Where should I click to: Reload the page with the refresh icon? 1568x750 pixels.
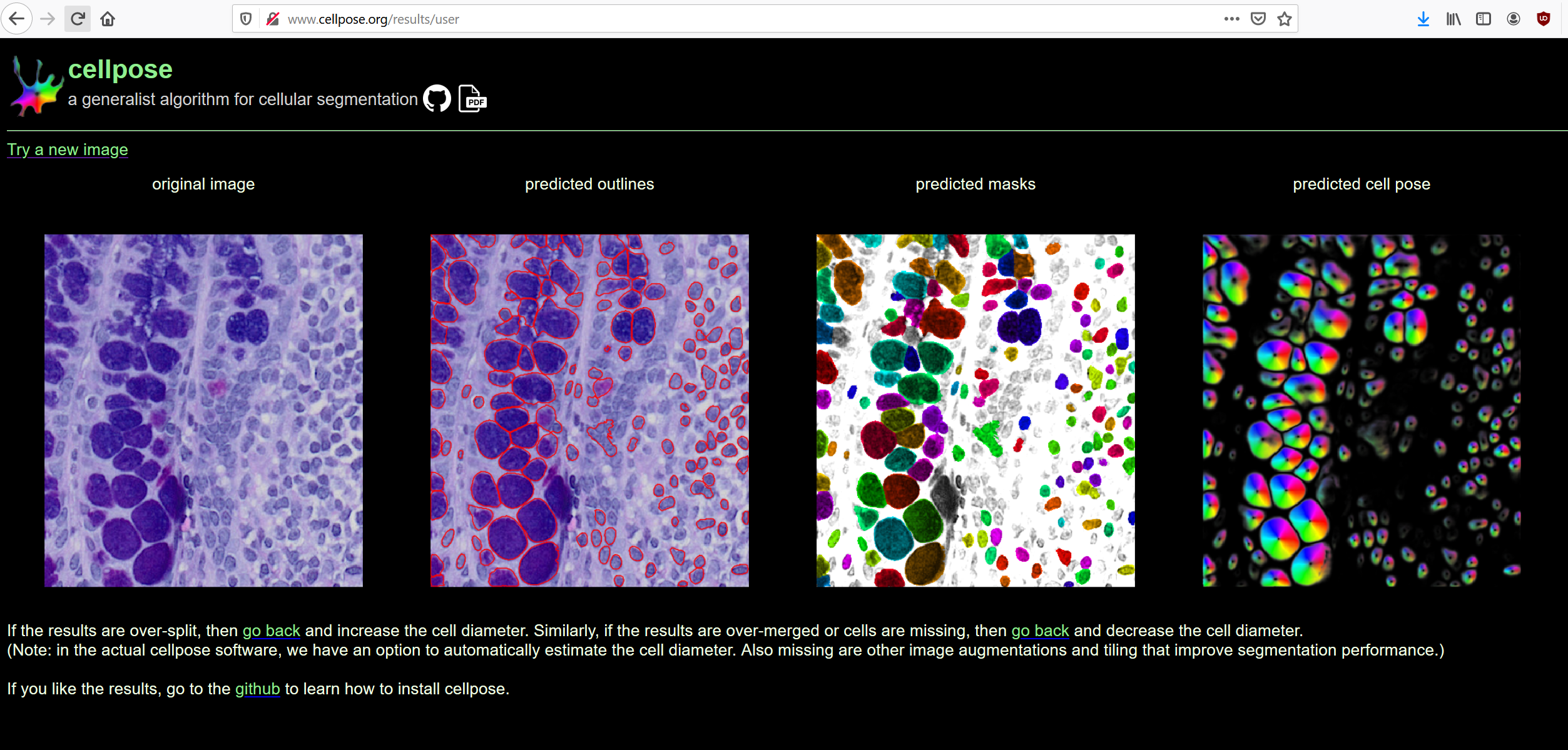click(78, 19)
